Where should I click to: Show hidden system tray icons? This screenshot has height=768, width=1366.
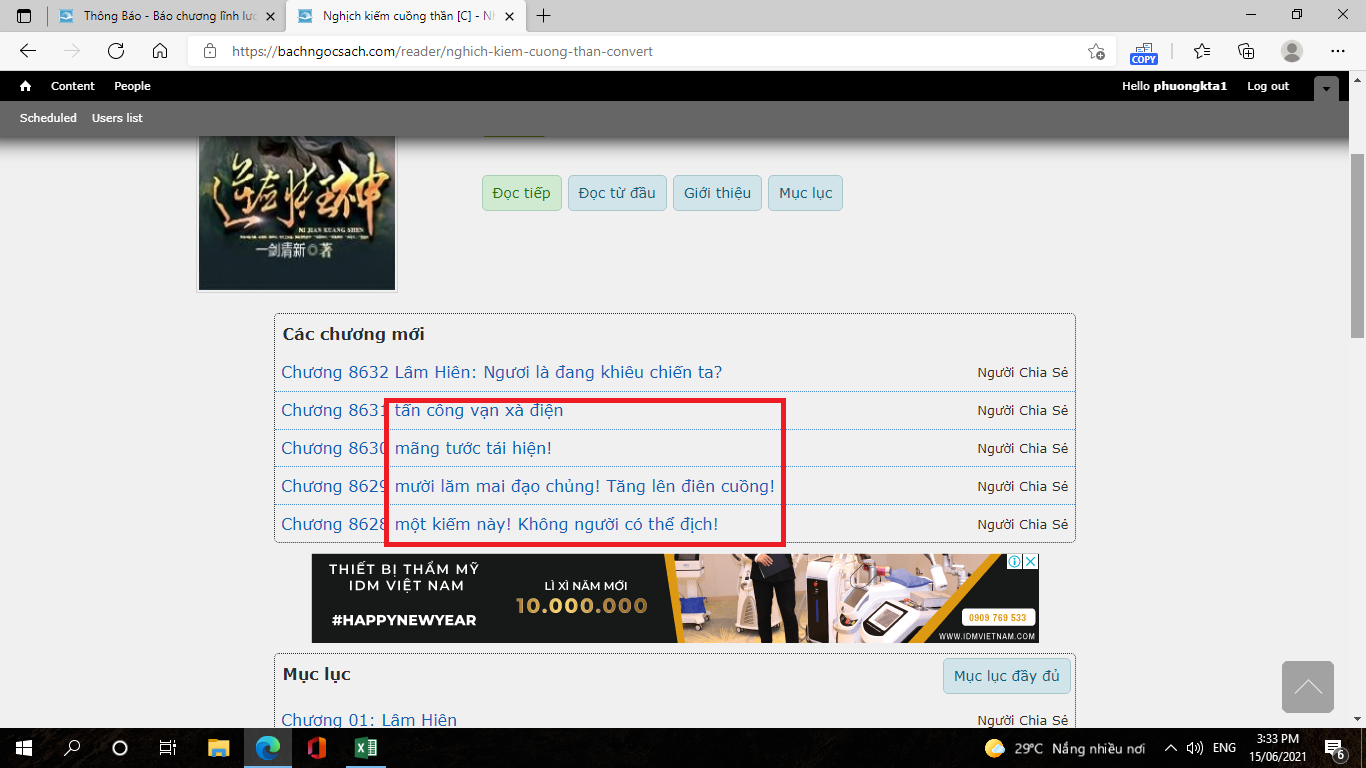(x=1170, y=748)
